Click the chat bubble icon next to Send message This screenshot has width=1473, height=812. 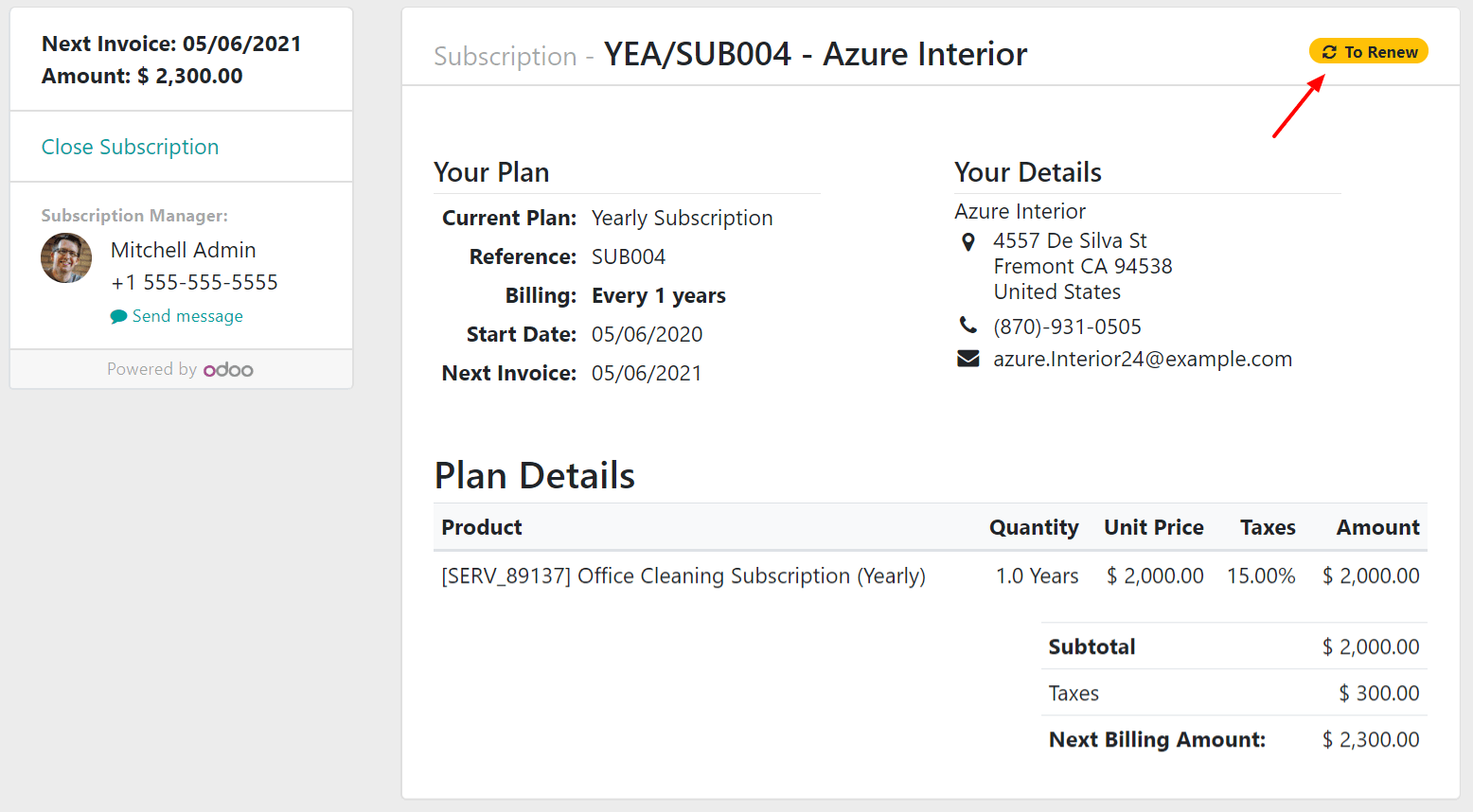(x=117, y=315)
